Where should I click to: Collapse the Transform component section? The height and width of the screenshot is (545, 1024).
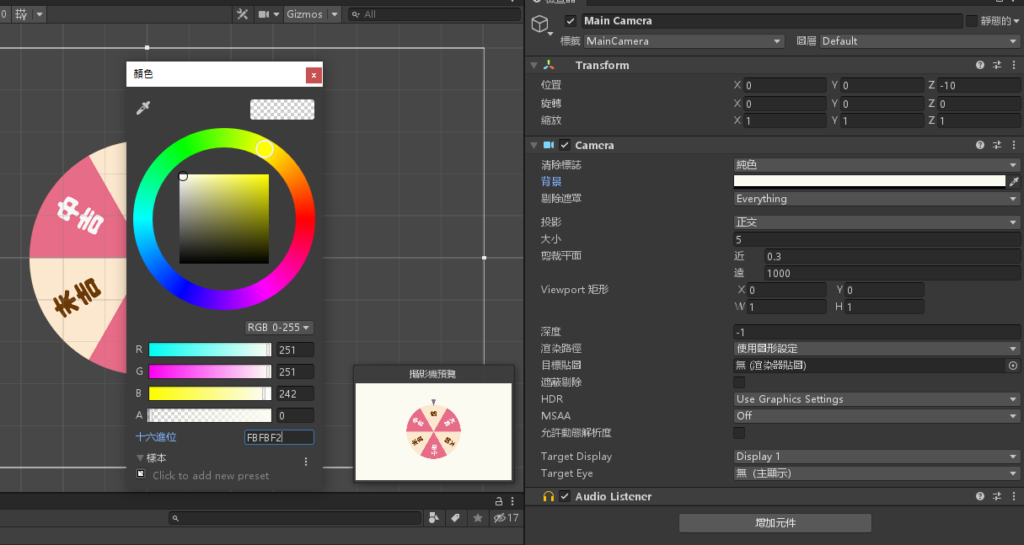[534, 65]
